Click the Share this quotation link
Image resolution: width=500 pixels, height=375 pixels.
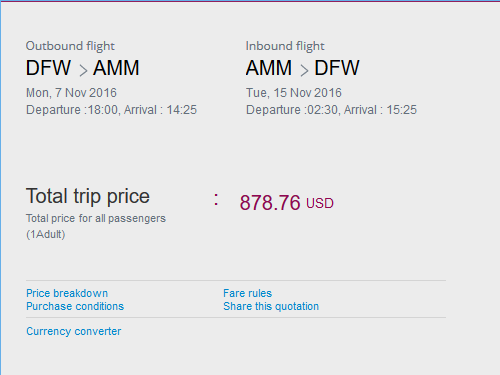271,306
